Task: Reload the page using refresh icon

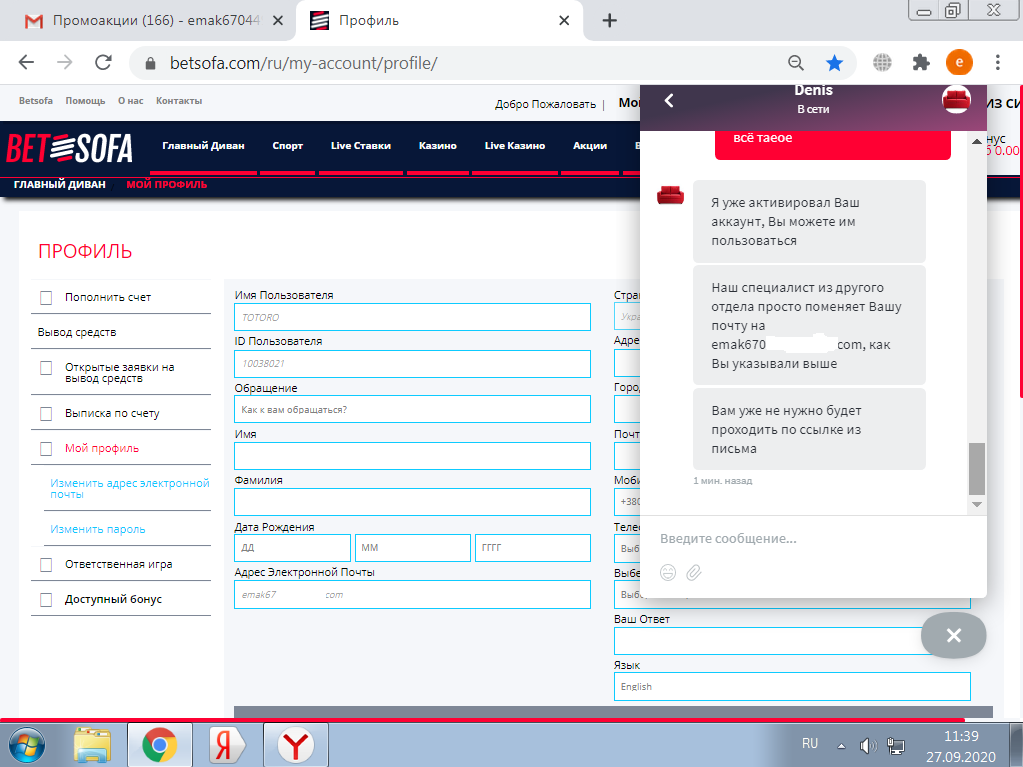Action: tap(103, 63)
